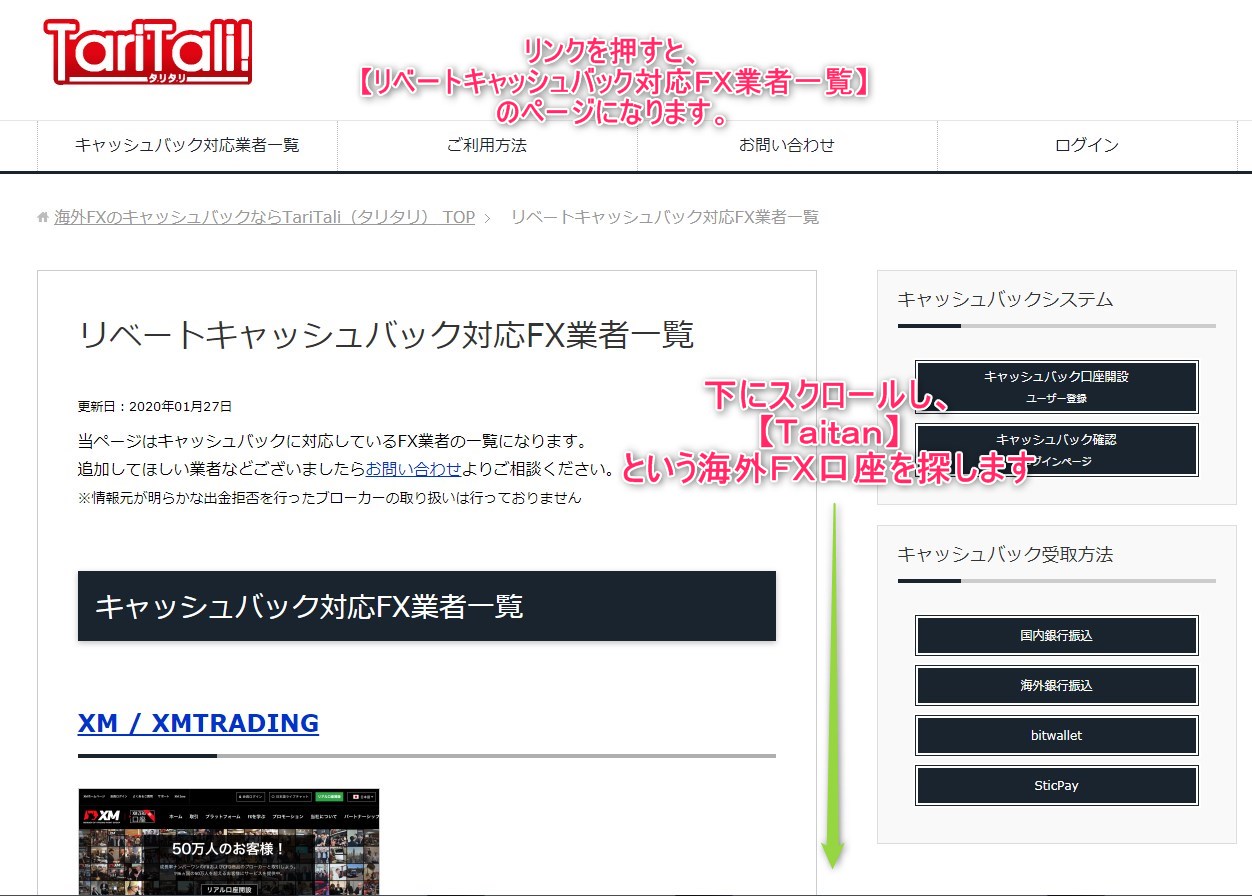Click the リベートキャッシュバック対応FX業者一覧 breadcrumb text

pos(664,217)
